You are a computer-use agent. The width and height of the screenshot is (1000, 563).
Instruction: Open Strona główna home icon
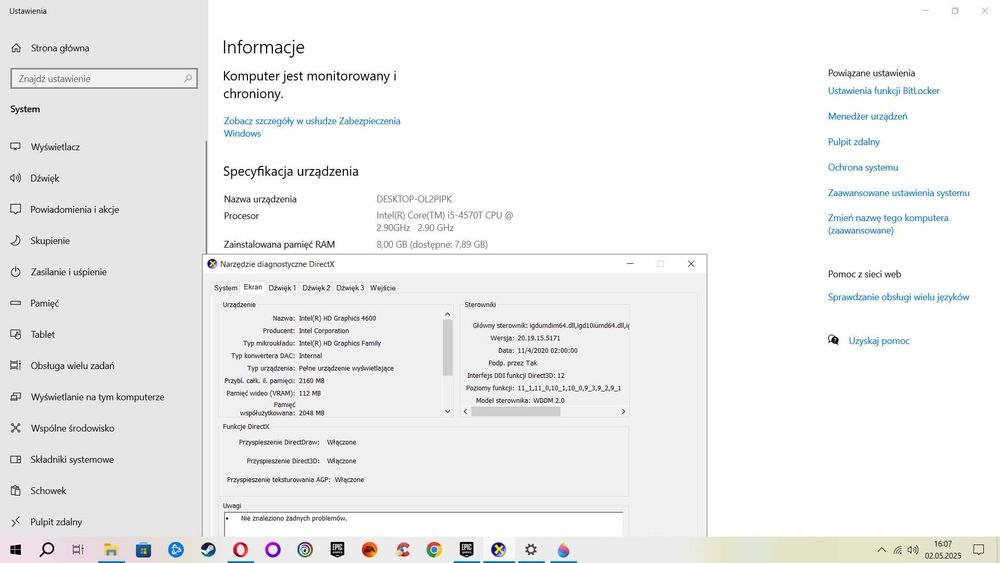point(17,48)
